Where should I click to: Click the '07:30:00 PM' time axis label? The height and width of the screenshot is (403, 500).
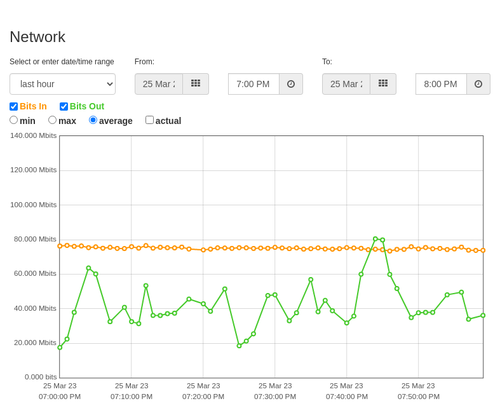275,397
